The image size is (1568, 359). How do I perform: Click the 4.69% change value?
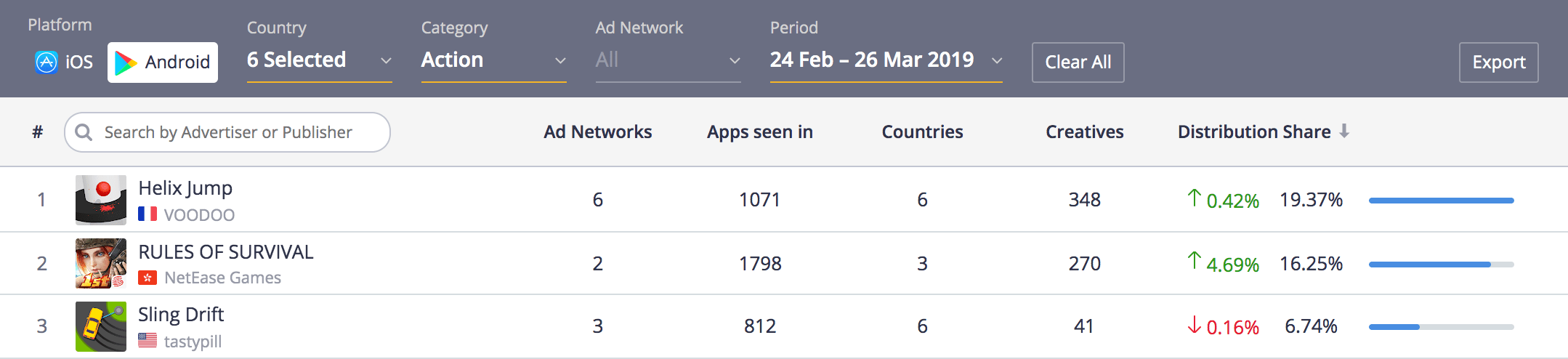click(x=1232, y=265)
